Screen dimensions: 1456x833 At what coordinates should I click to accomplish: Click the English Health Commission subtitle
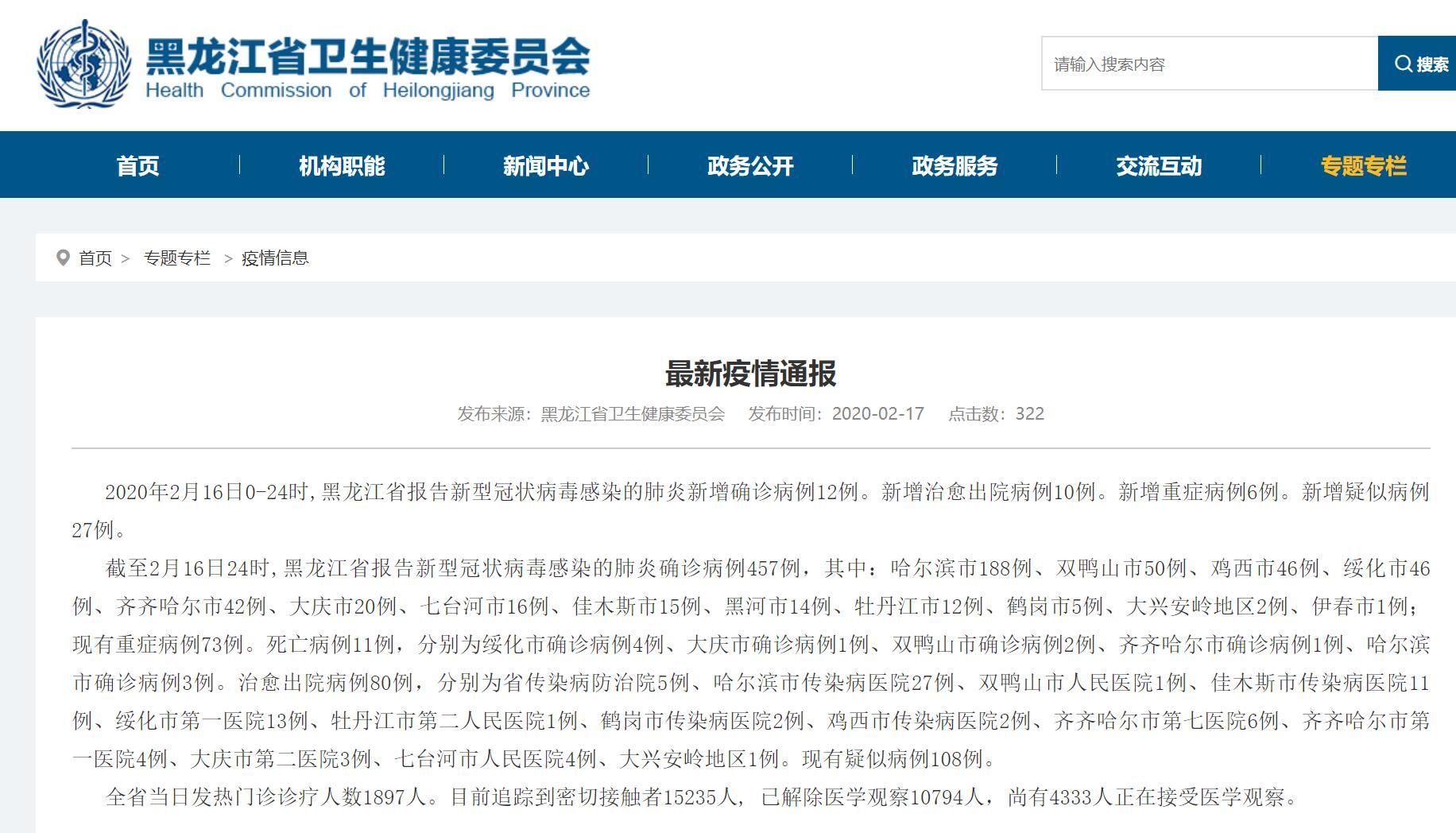[367, 91]
